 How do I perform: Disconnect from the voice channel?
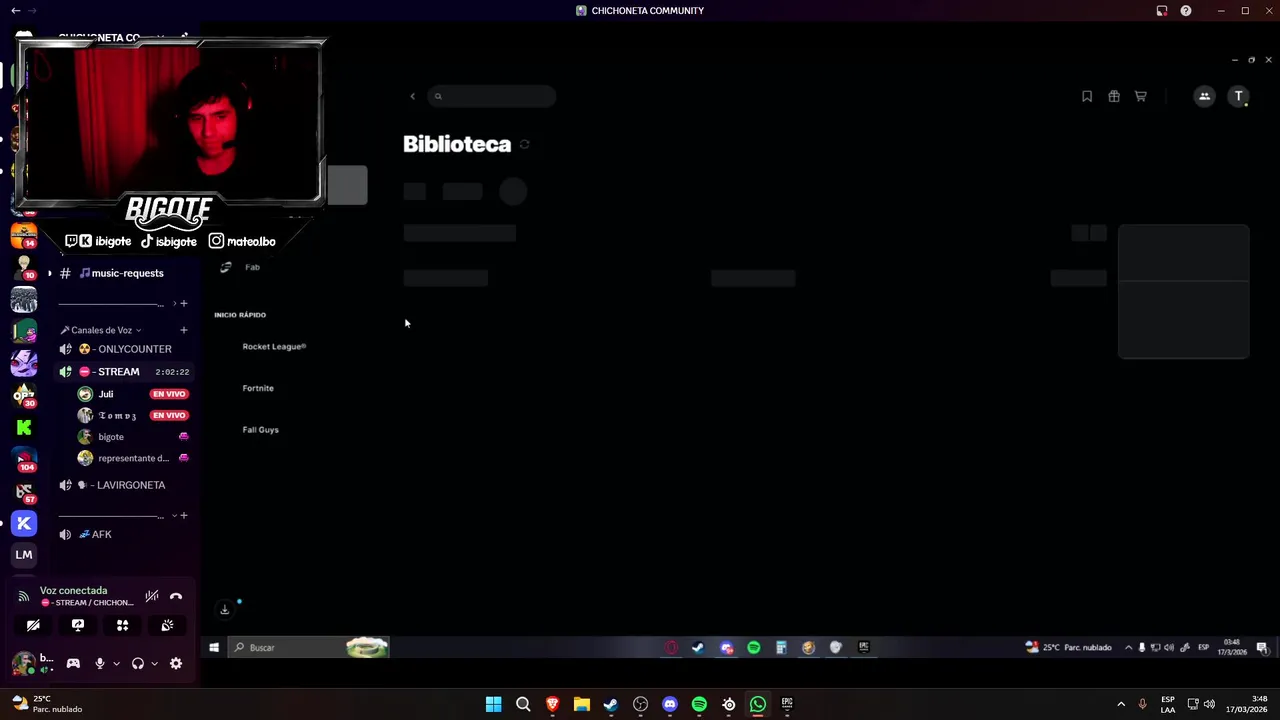(176, 597)
